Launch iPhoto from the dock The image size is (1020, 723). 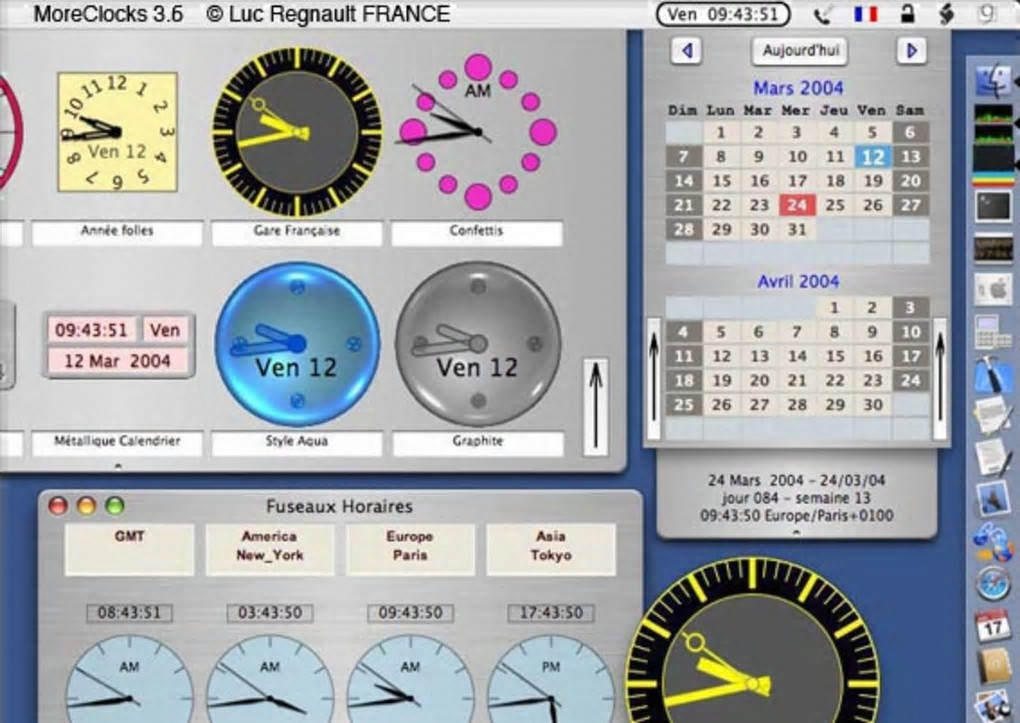pos(993,705)
